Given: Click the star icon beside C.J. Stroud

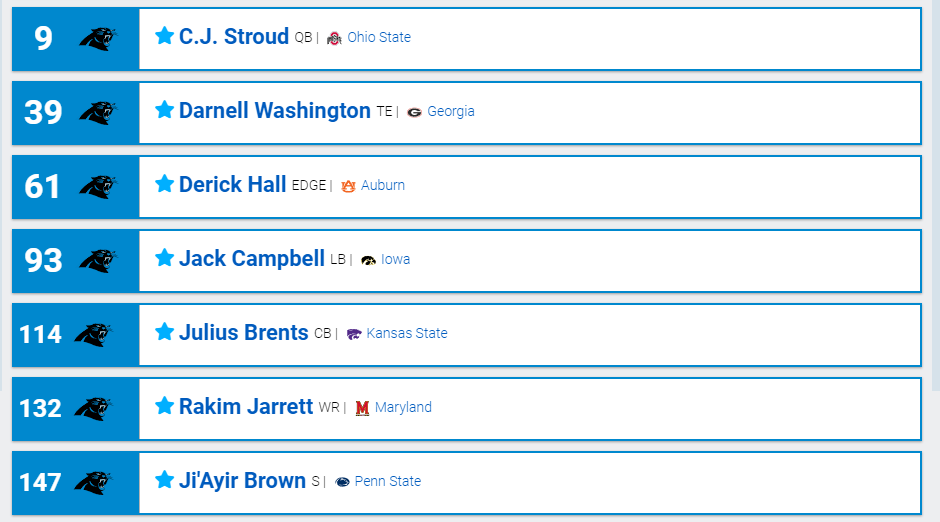Looking at the screenshot, I should (165, 36).
